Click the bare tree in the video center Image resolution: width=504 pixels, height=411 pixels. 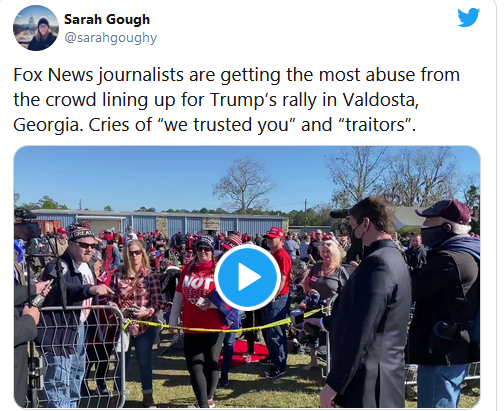(245, 185)
